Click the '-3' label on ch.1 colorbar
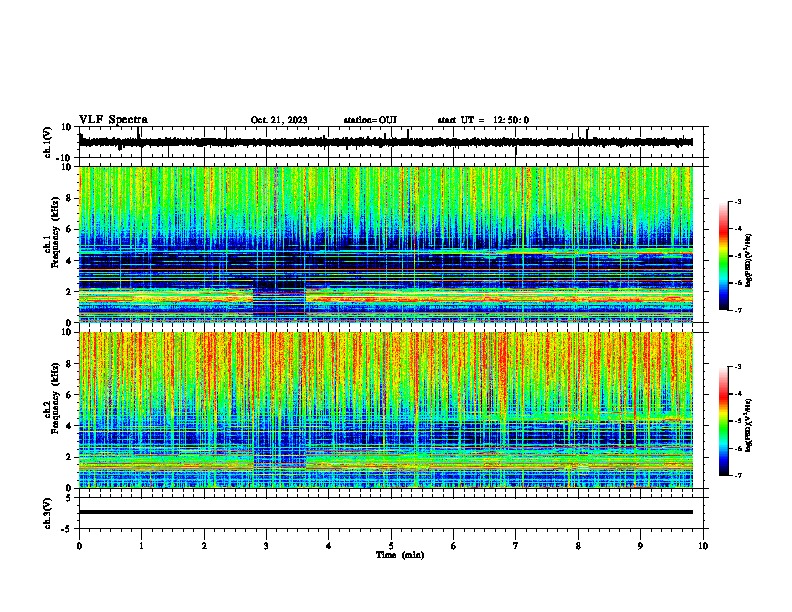Image resolution: width=792 pixels, height=612 pixels. [738, 201]
